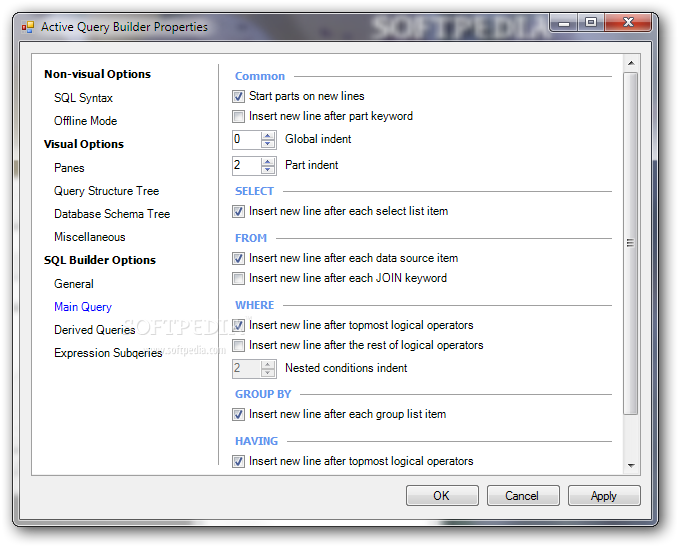Open General SQL builder options

pos(74,284)
